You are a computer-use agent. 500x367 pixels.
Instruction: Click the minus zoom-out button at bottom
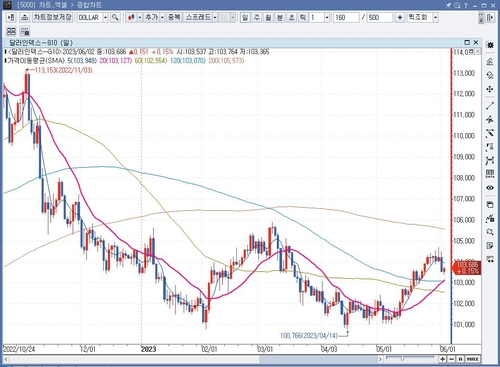451,359
